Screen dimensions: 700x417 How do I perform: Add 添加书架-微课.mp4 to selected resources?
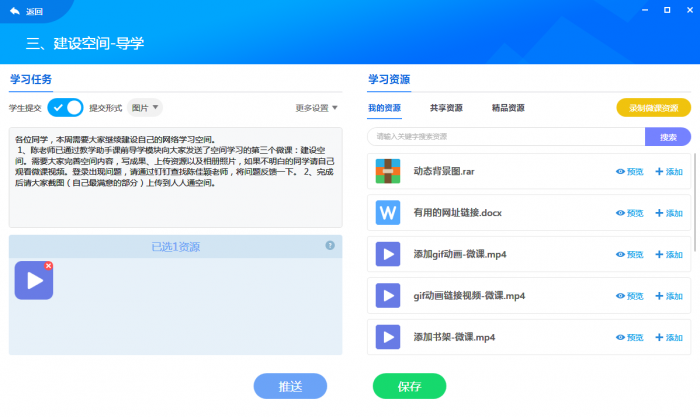click(668, 337)
